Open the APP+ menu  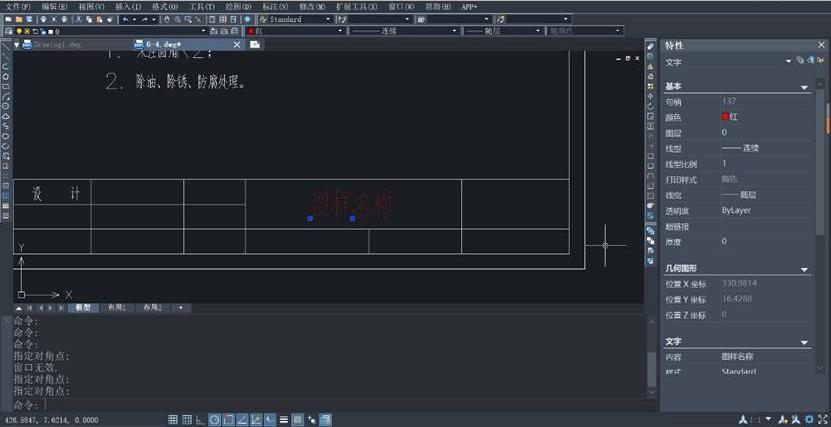point(470,7)
